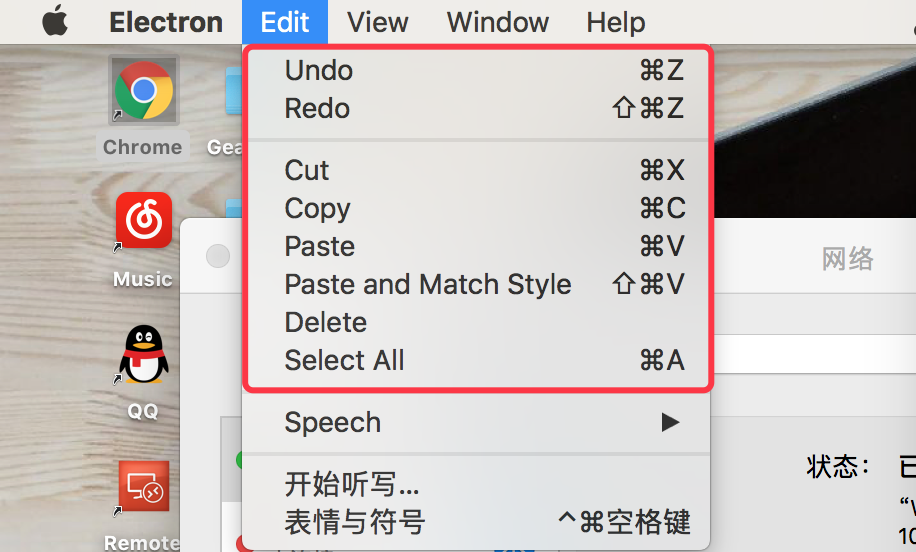Choose Undo from the Edit menu
This screenshot has height=552, width=916.
click(x=477, y=71)
